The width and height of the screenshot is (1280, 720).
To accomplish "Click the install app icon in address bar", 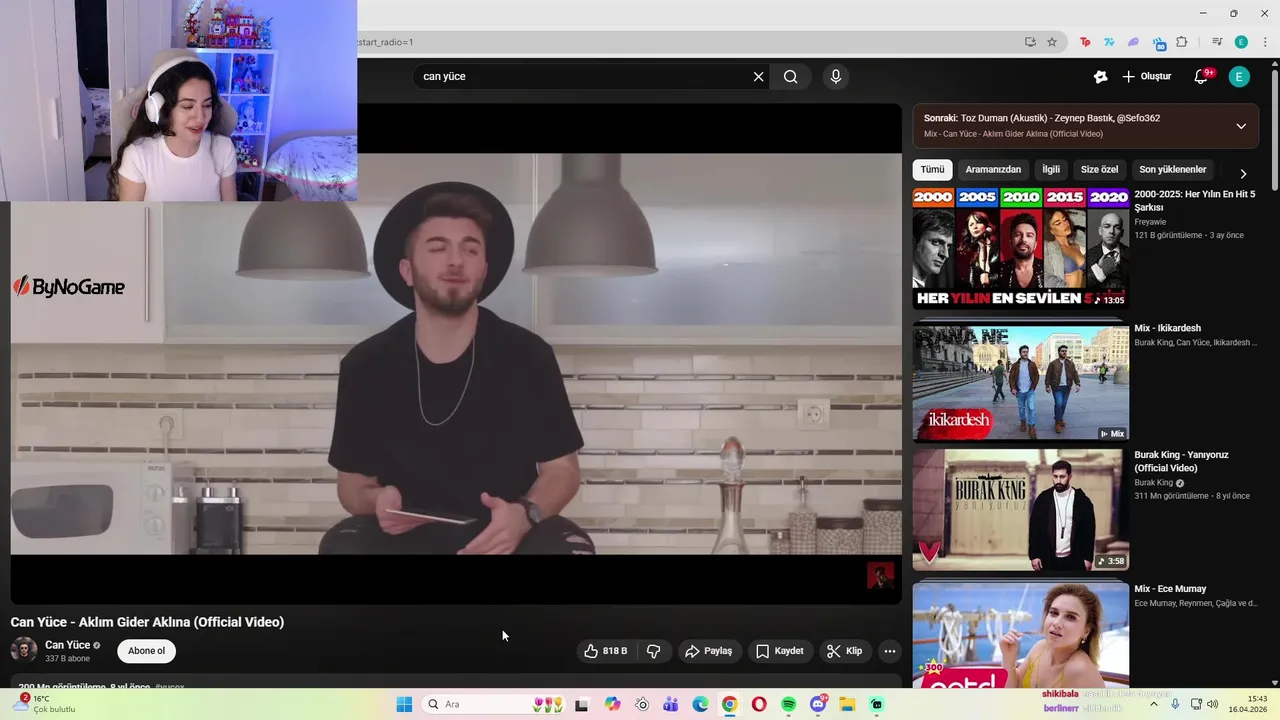I will click(1030, 42).
